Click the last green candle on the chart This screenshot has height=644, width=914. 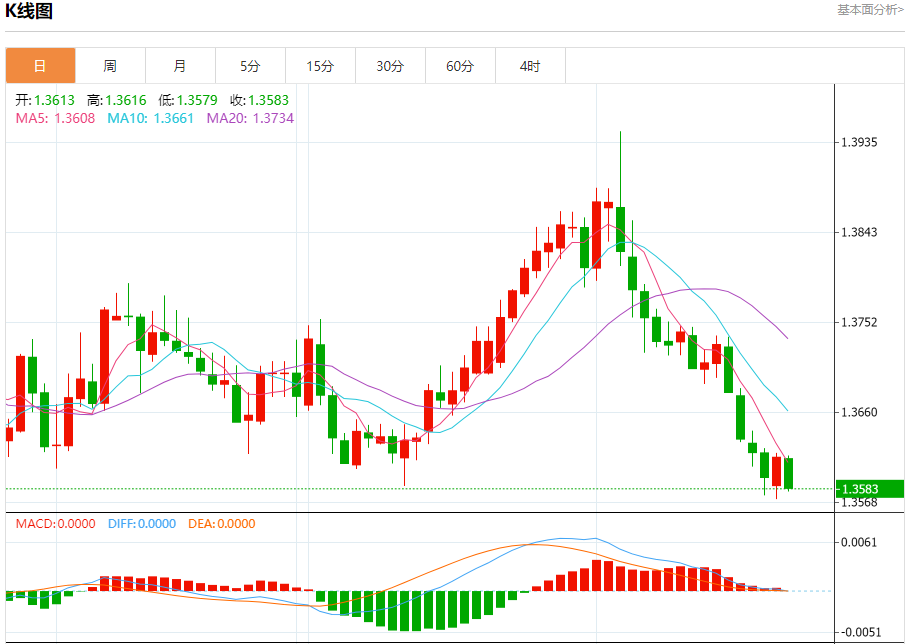789,473
